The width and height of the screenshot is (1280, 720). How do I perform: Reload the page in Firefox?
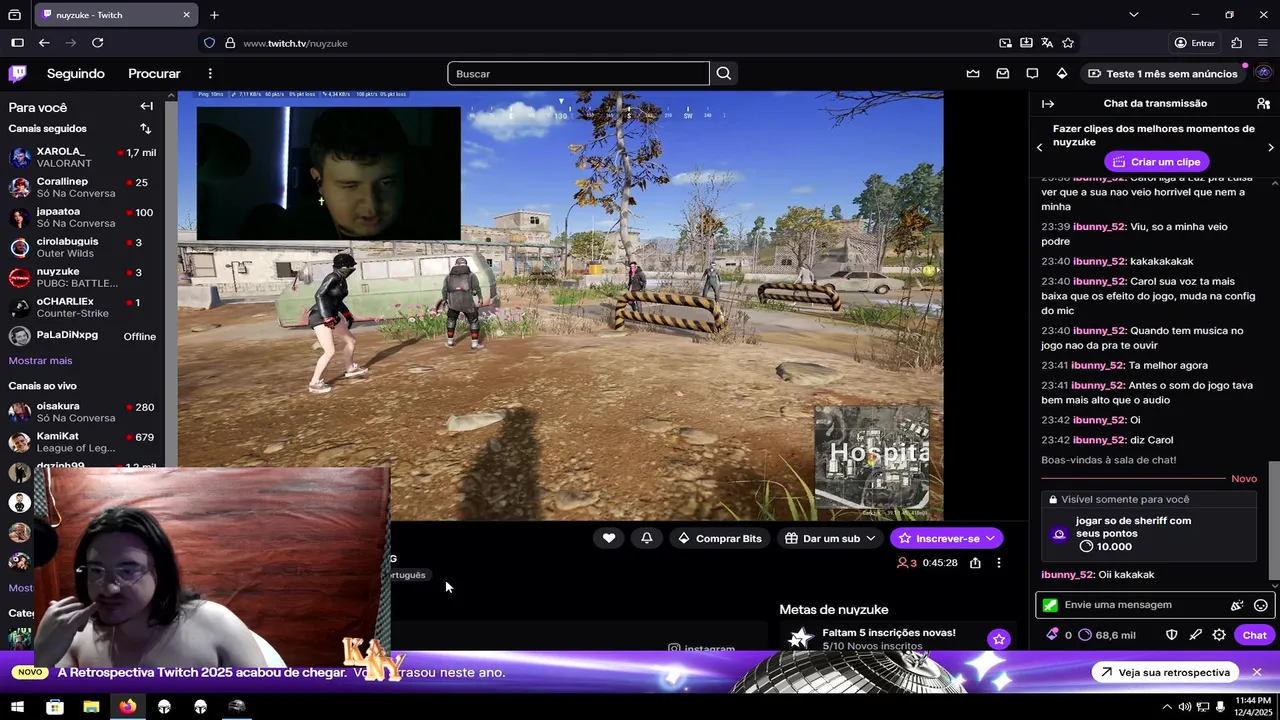97,43
